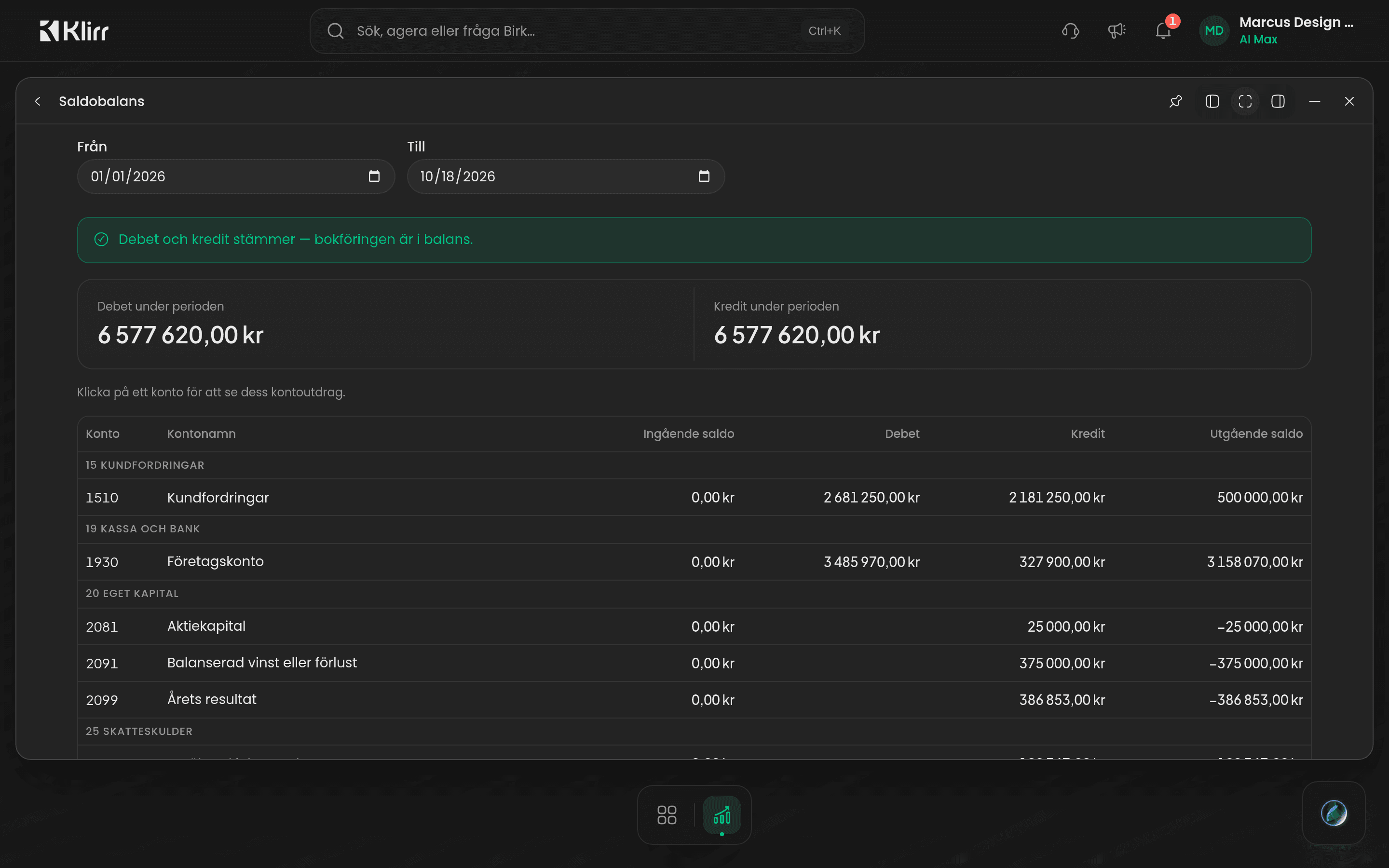Dock panel to right layout
The image size is (1389, 868).
pos(1278,102)
